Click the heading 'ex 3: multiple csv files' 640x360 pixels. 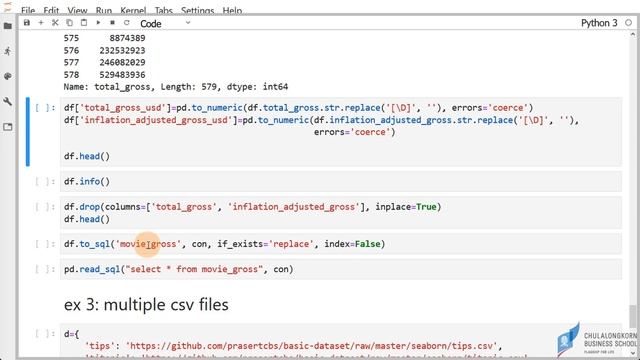[146, 304]
